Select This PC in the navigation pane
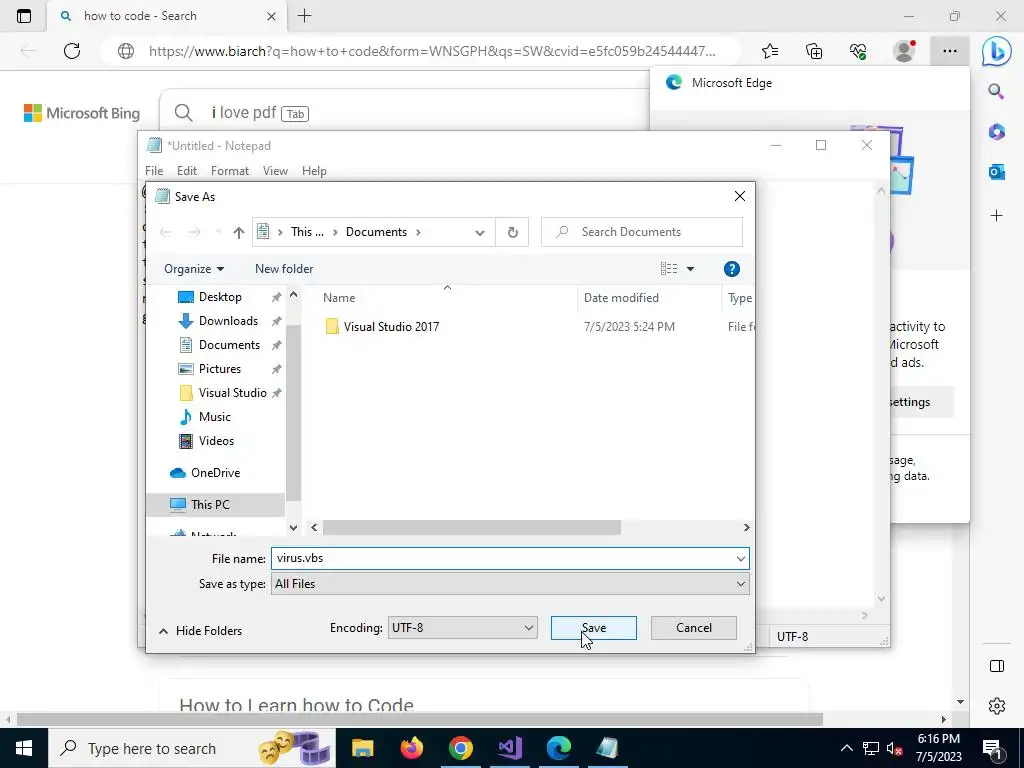This screenshot has width=1024, height=768. tap(210, 505)
